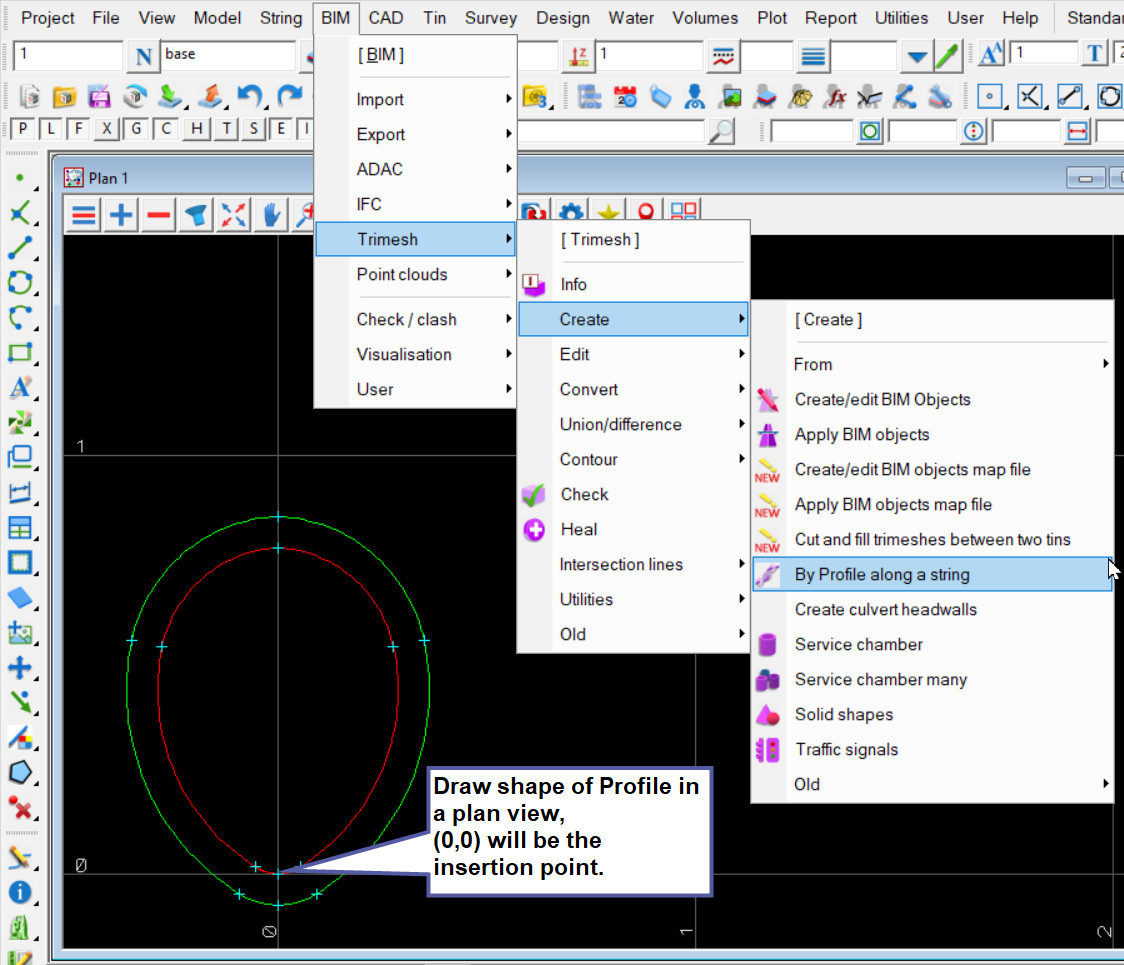Click the Undo arrow icon
The height and width of the screenshot is (965, 1124).
tap(249, 96)
